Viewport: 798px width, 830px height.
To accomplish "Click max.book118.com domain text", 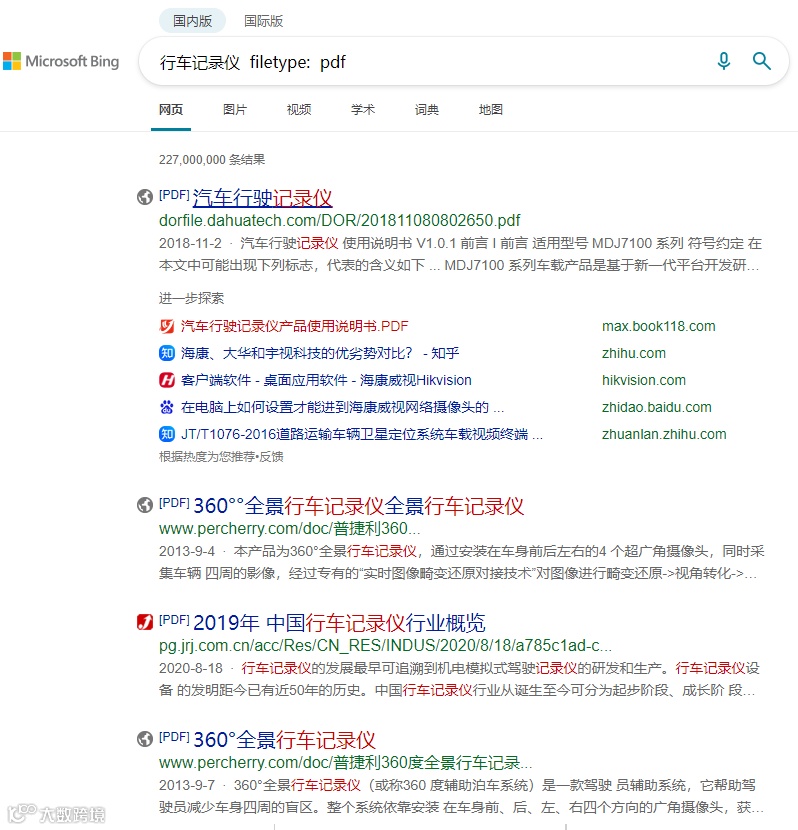I will tap(659, 326).
